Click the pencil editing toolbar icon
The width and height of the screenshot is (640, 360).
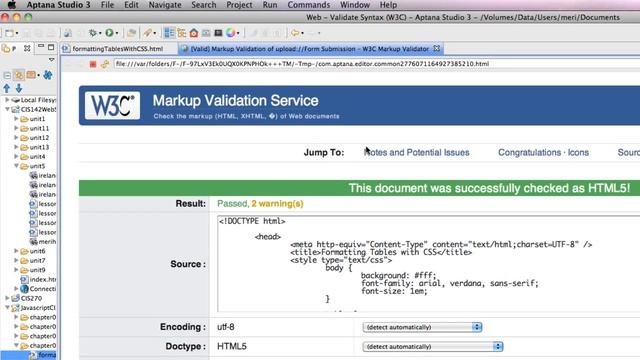click(147, 33)
